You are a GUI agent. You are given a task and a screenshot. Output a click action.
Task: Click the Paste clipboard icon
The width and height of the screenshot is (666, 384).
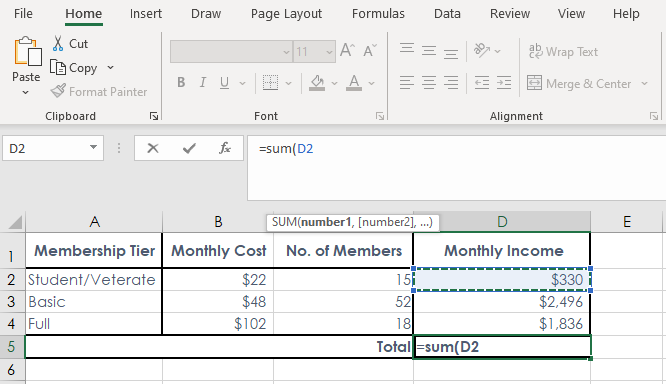[27, 51]
